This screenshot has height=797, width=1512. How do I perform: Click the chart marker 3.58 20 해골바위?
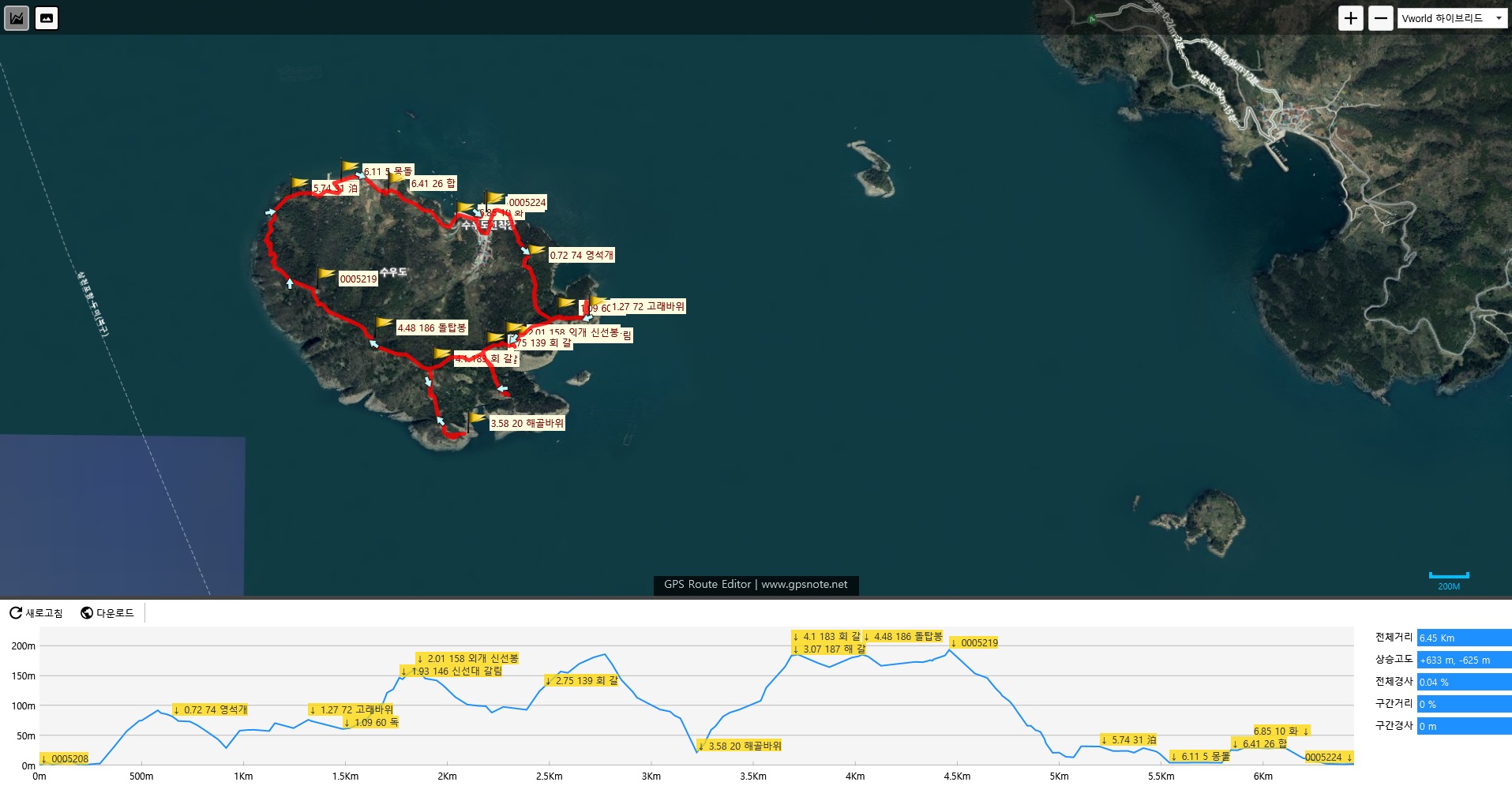click(x=740, y=746)
